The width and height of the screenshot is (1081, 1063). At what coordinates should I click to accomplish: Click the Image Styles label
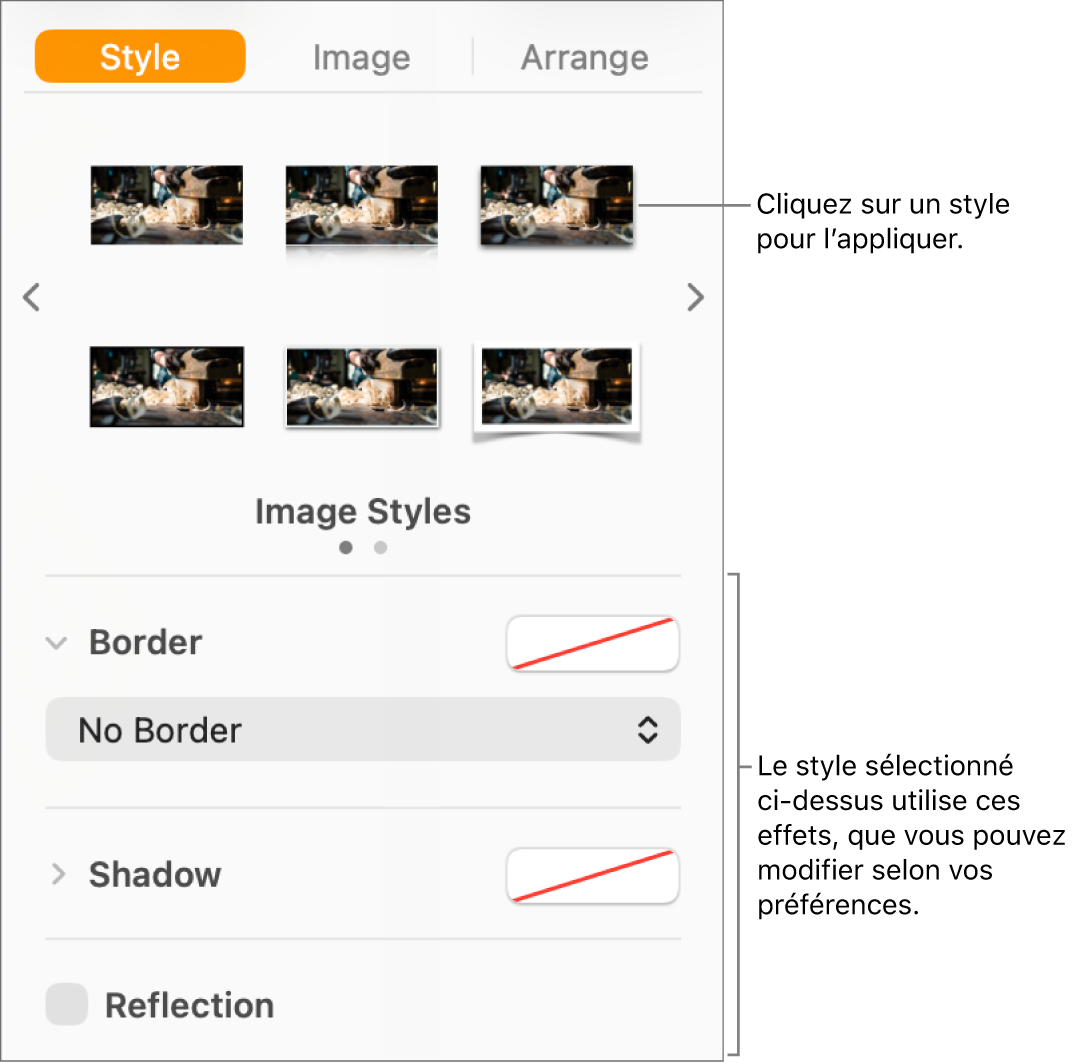click(362, 511)
